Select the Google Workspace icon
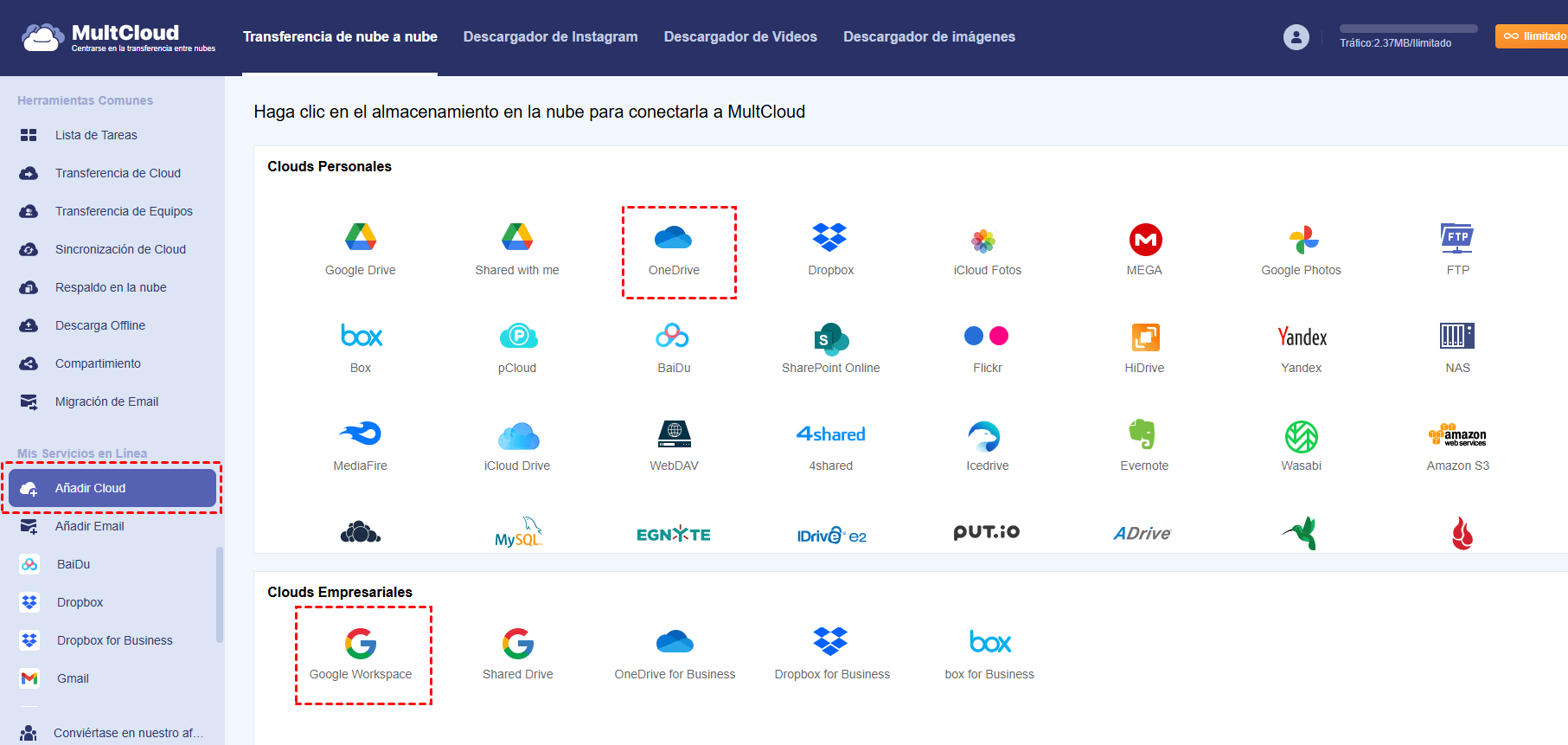The image size is (1568, 745). [x=361, y=644]
